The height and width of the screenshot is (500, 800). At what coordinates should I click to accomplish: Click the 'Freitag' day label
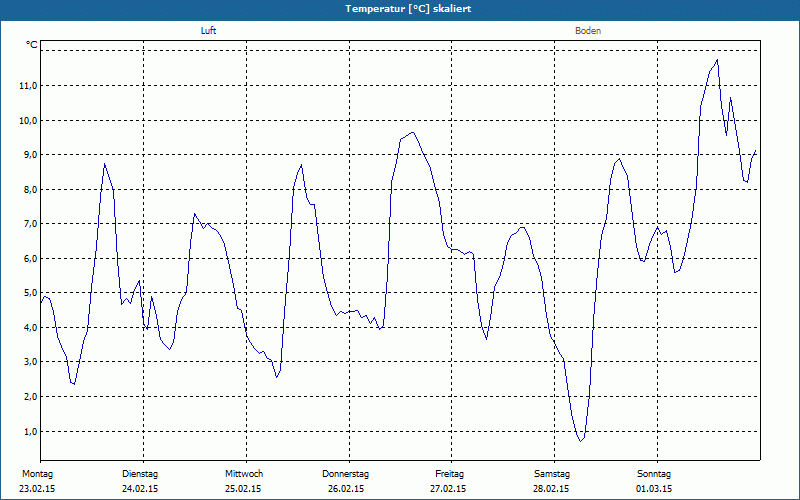click(449, 474)
